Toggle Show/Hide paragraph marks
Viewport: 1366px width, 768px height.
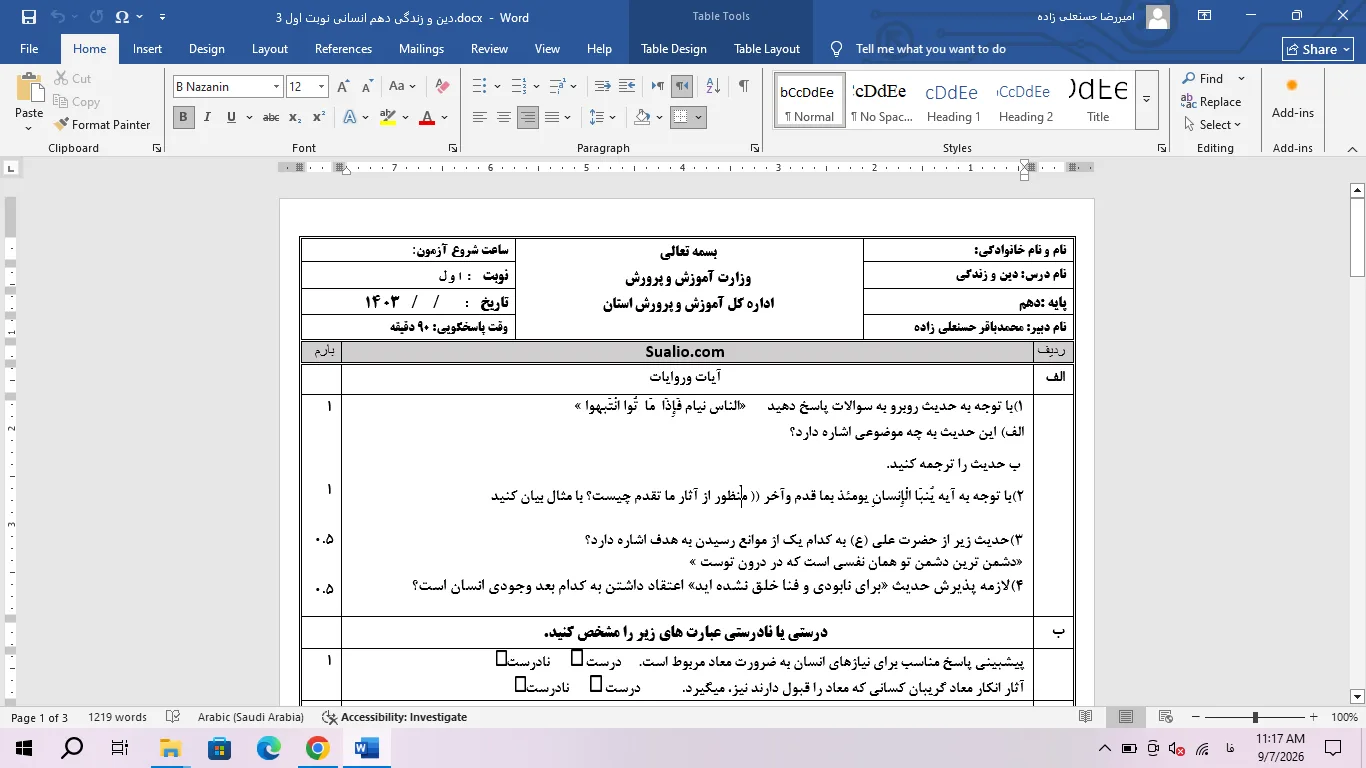pos(743,87)
